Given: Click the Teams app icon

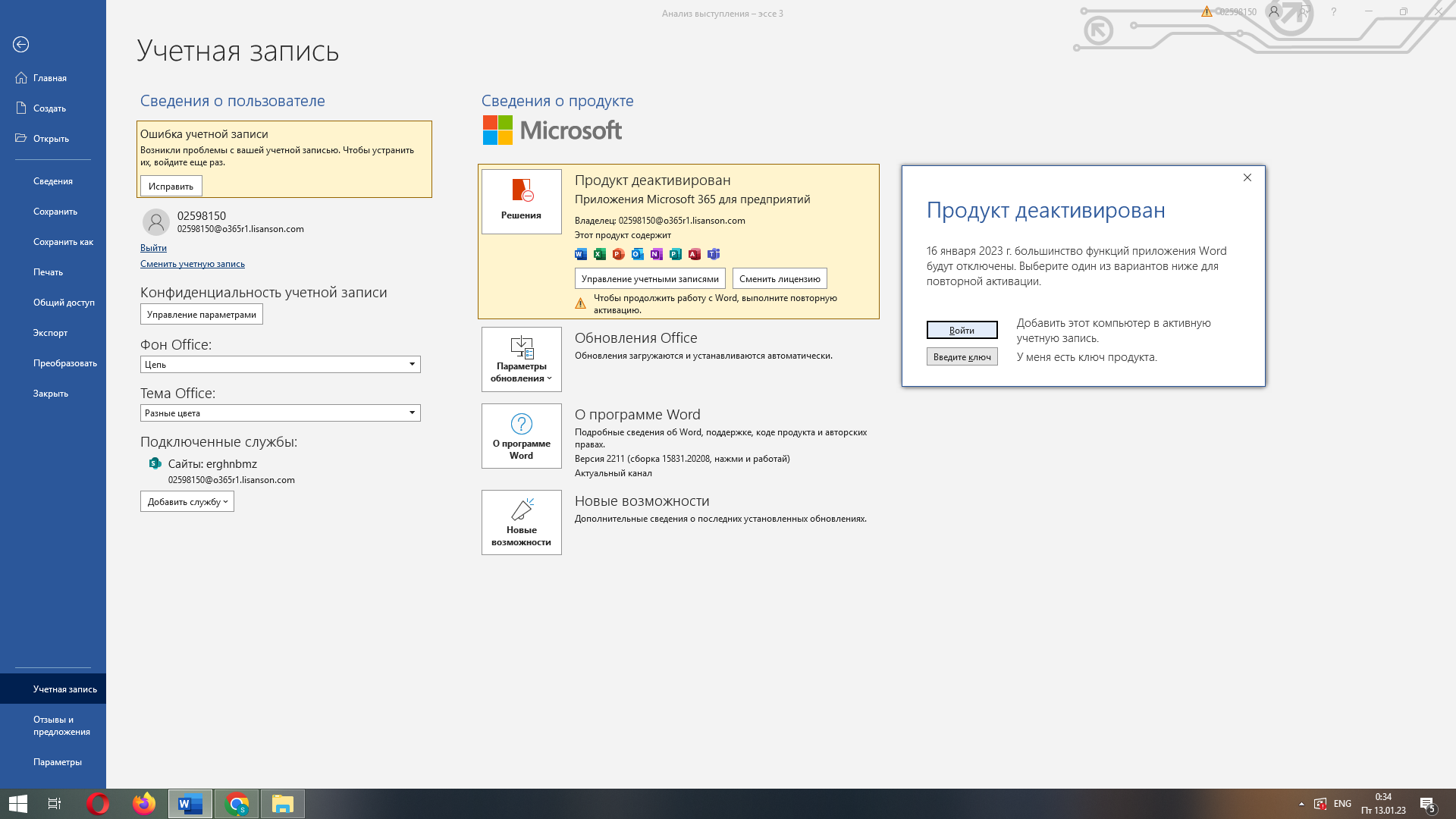Looking at the screenshot, I should [x=714, y=254].
